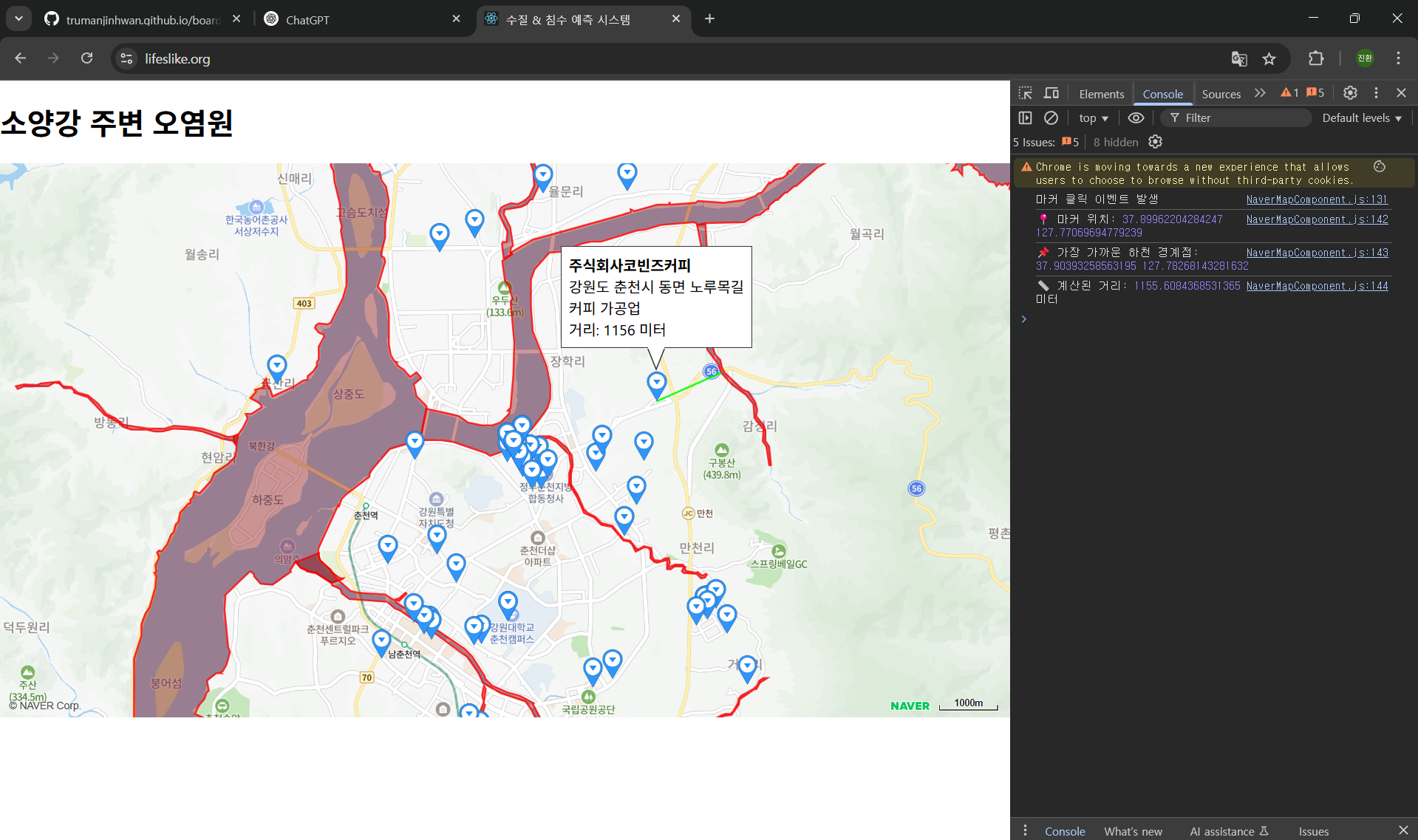Image resolution: width=1418 pixels, height=840 pixels.
Task: Click the map marker below the info popup
Action: click(x=656, y=384)
